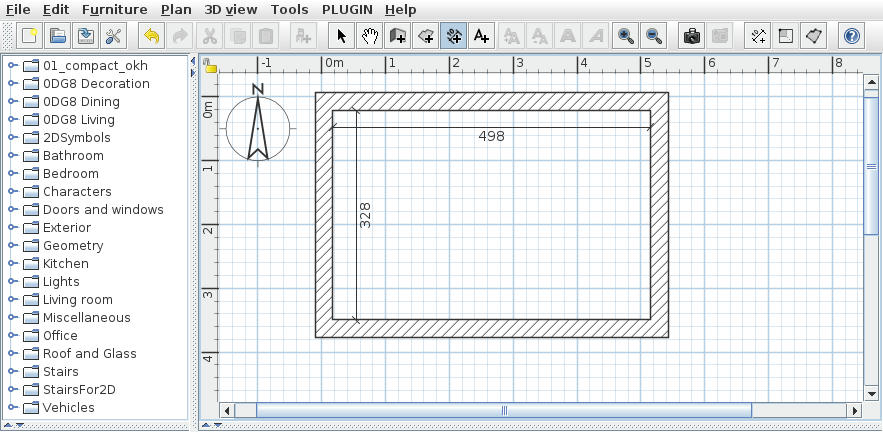Click the Create video icon
The height and width of the screenshot is (432, 883).
point(720,37)
